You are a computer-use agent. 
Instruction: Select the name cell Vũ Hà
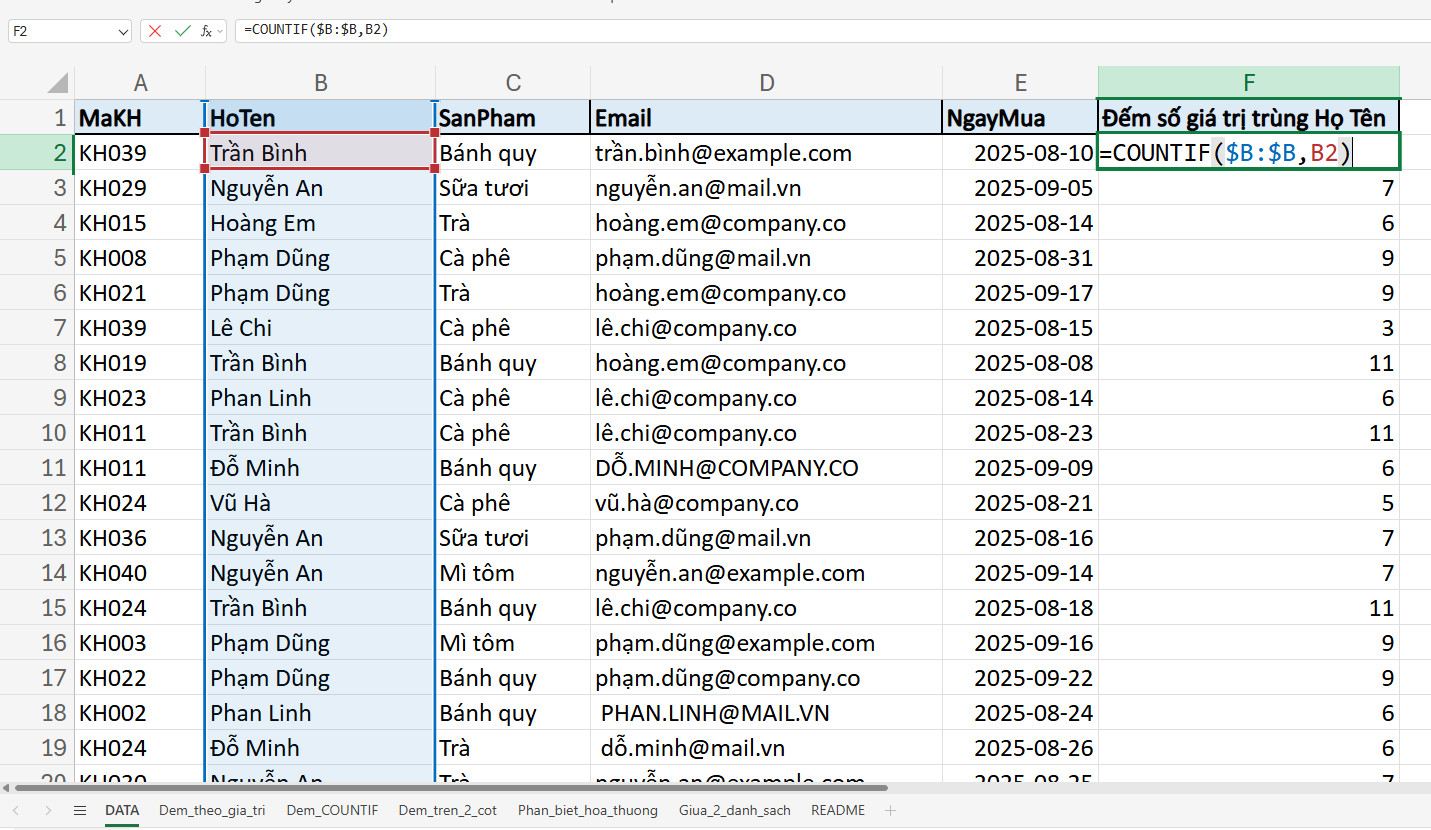pos(320,503)
